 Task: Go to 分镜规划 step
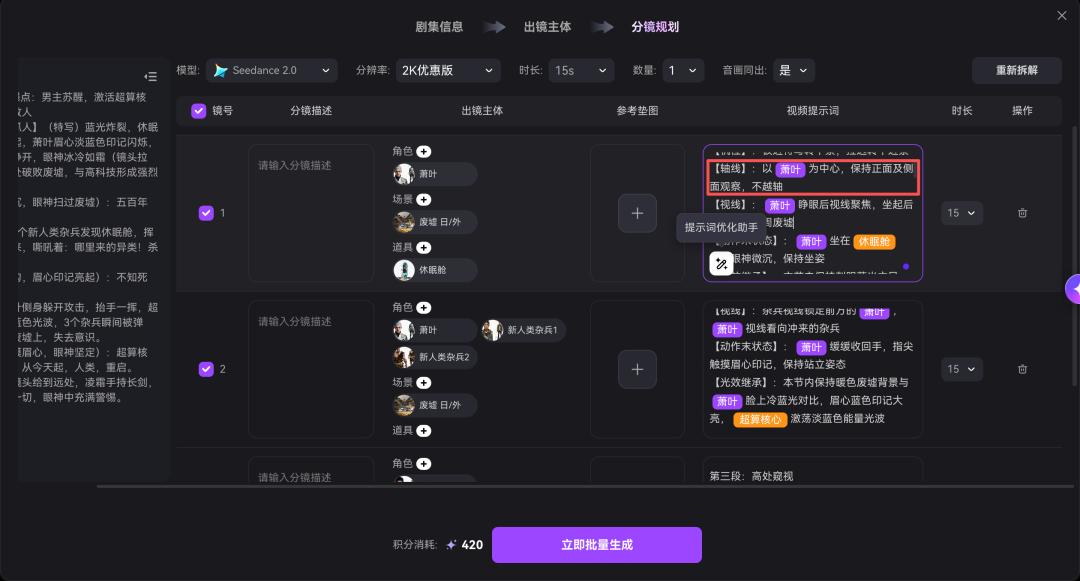click(x=655, y=27)
